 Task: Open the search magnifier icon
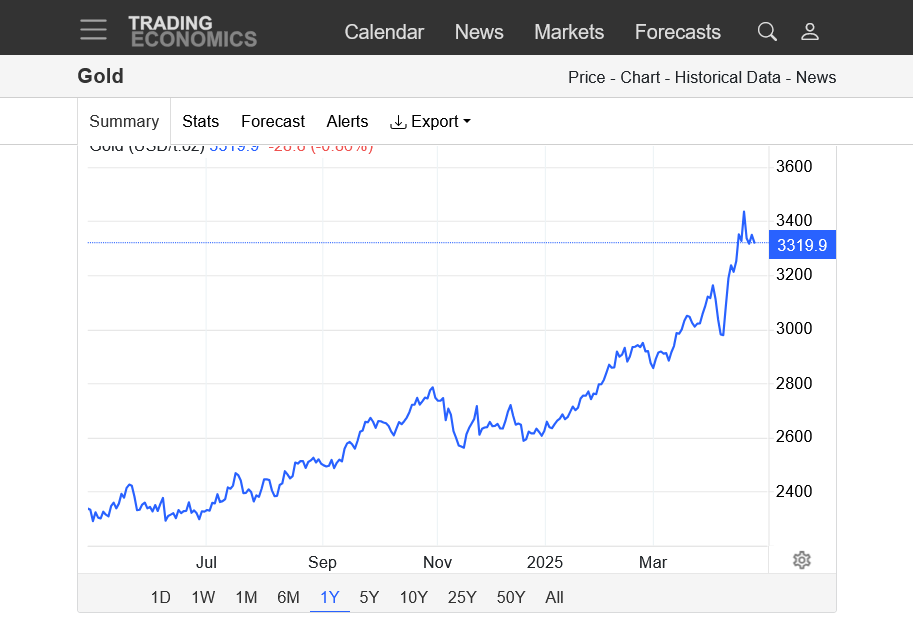pos(767,32)
